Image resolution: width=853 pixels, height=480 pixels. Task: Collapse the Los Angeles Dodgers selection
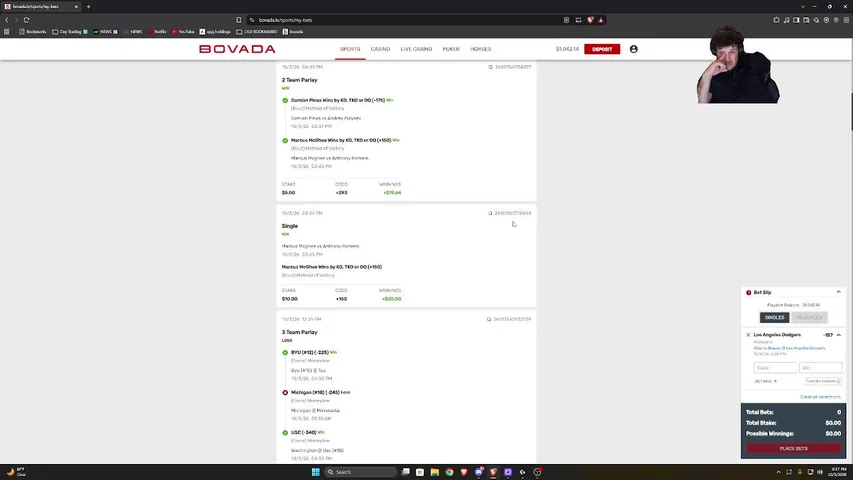pyautogui.click(x=839, y=335)
